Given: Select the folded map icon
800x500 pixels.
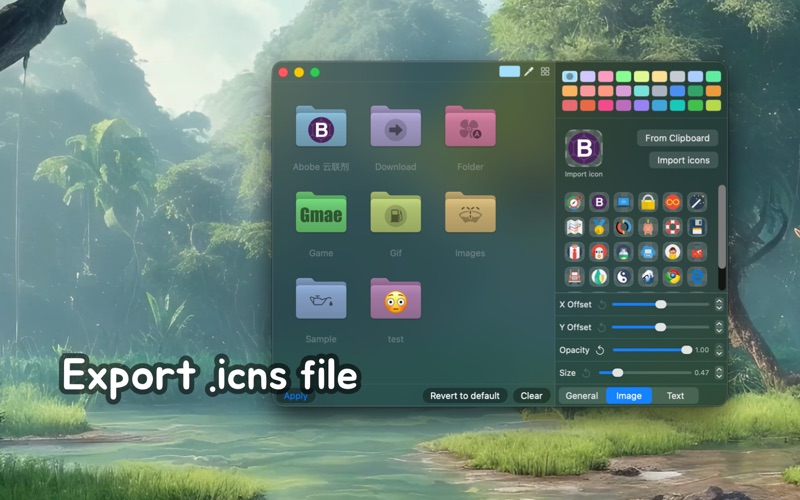Looking at the screenshot, I should tap(574, 227).
